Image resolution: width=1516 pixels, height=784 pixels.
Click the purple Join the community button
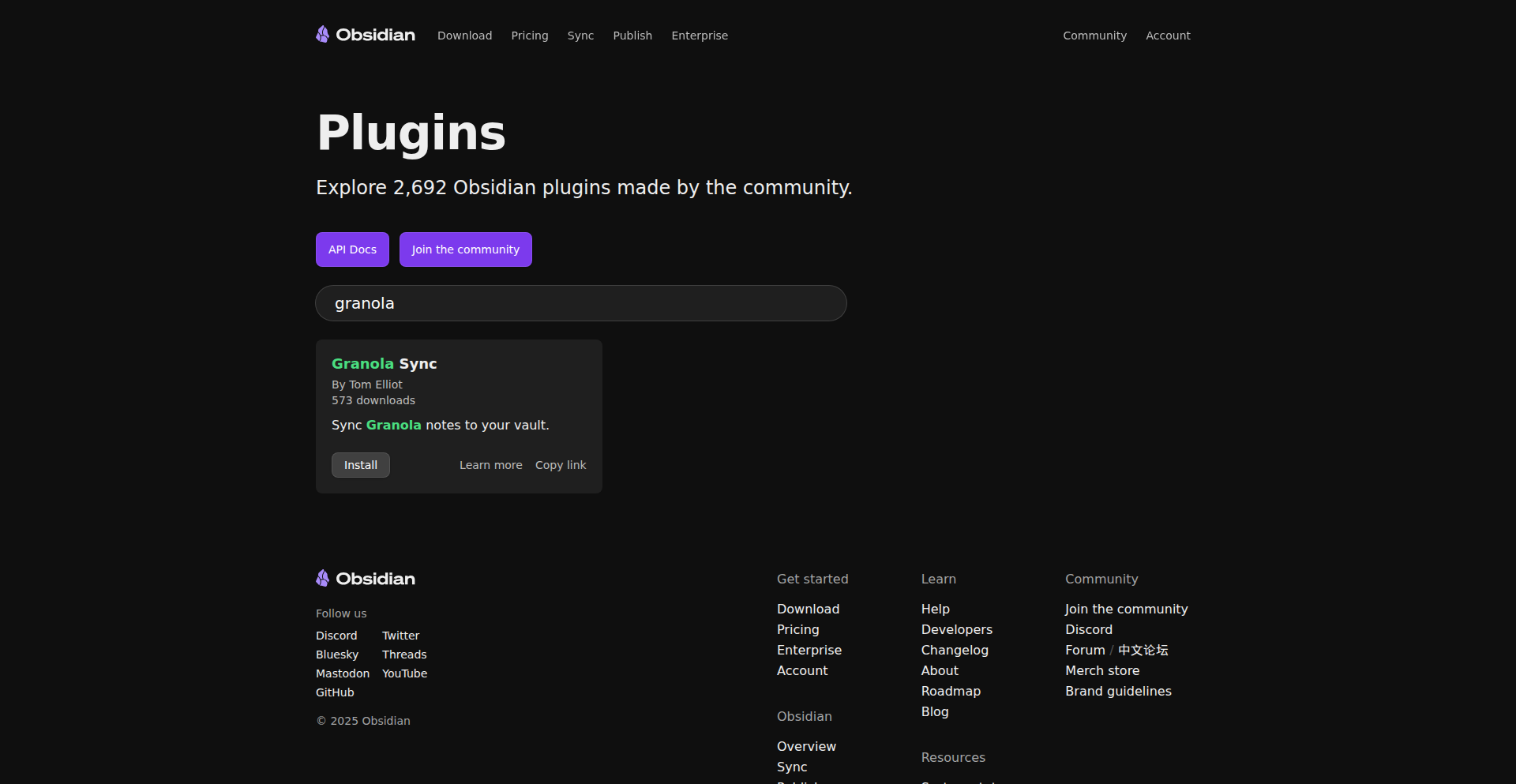tap(466, 249)
